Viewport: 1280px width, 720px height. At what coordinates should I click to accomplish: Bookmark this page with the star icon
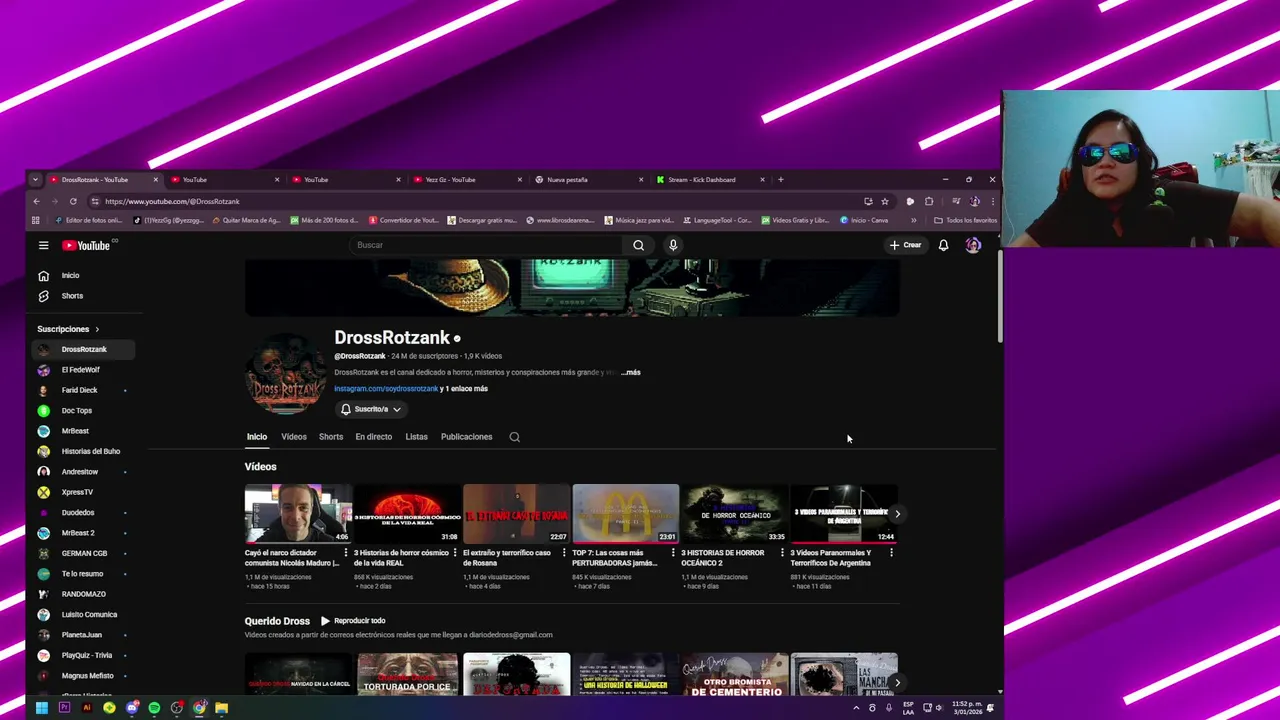point(884,201)
